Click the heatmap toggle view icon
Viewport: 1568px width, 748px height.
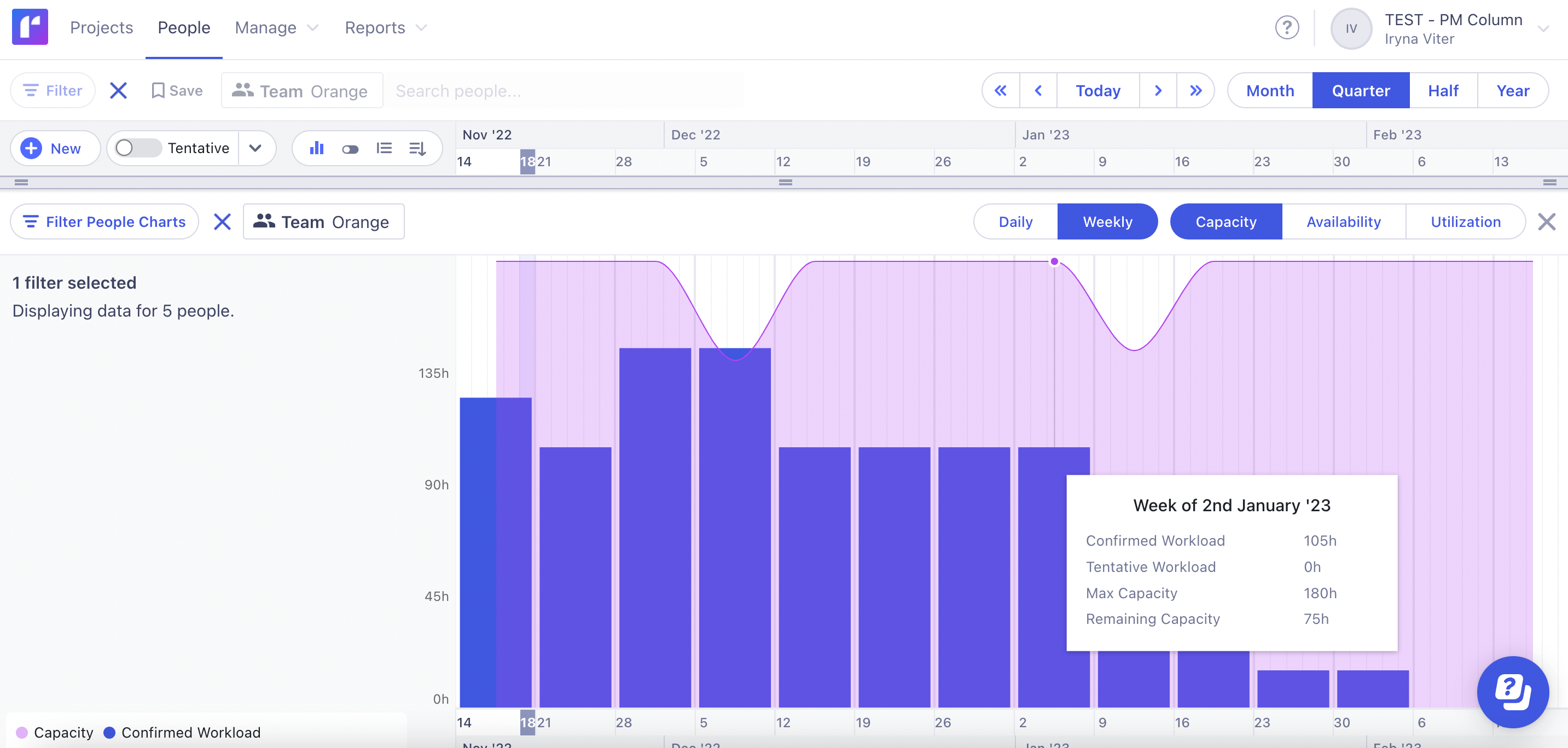(351, 148)
